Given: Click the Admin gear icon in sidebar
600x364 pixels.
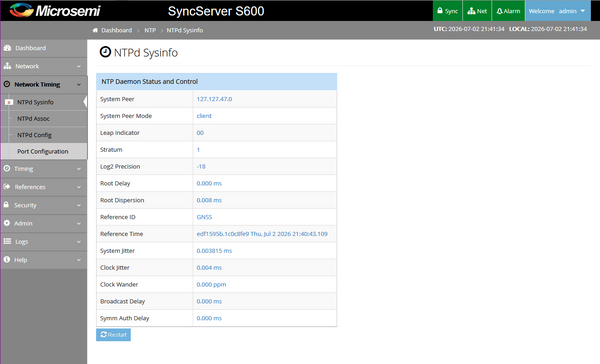Looking at the screenshot, I should pos(7,223).
